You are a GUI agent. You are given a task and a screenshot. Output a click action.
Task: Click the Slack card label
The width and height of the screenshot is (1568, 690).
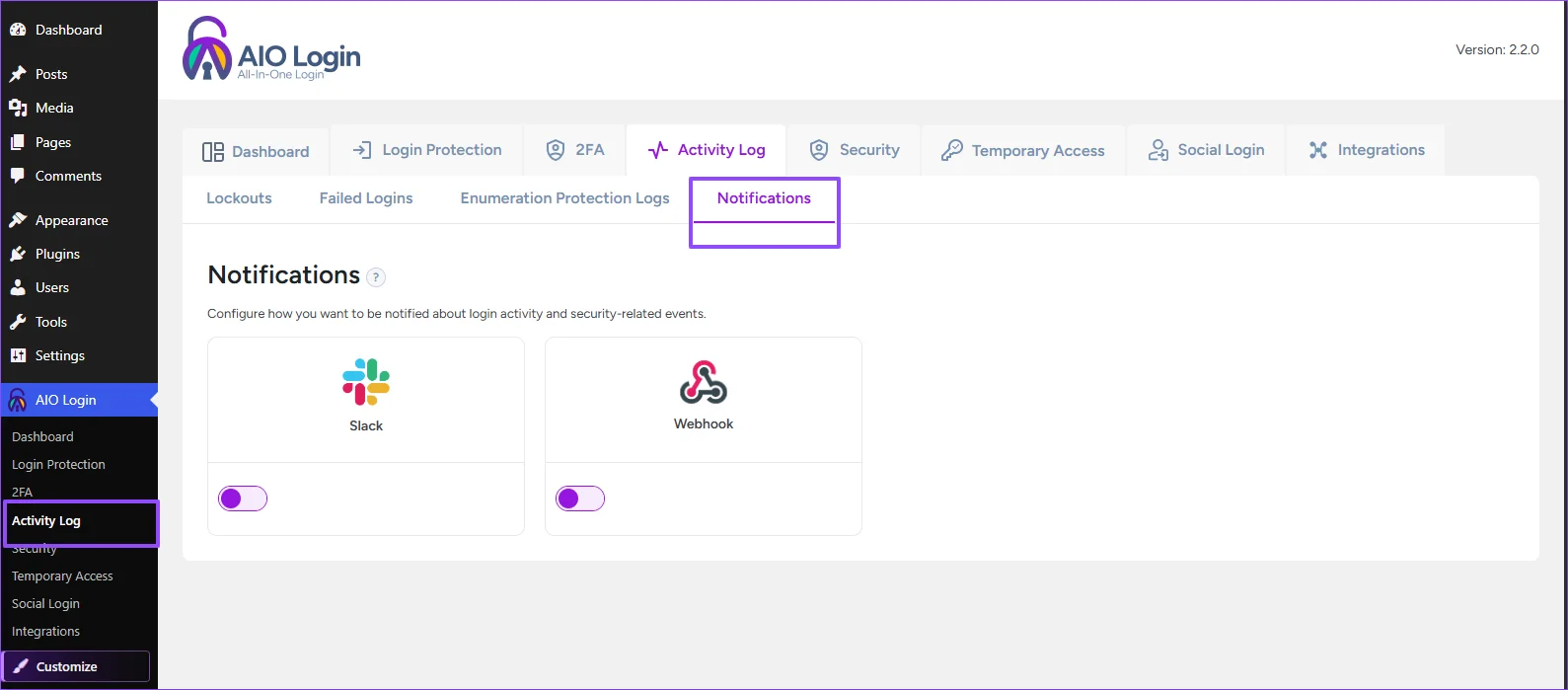click(x=366, y=425)
